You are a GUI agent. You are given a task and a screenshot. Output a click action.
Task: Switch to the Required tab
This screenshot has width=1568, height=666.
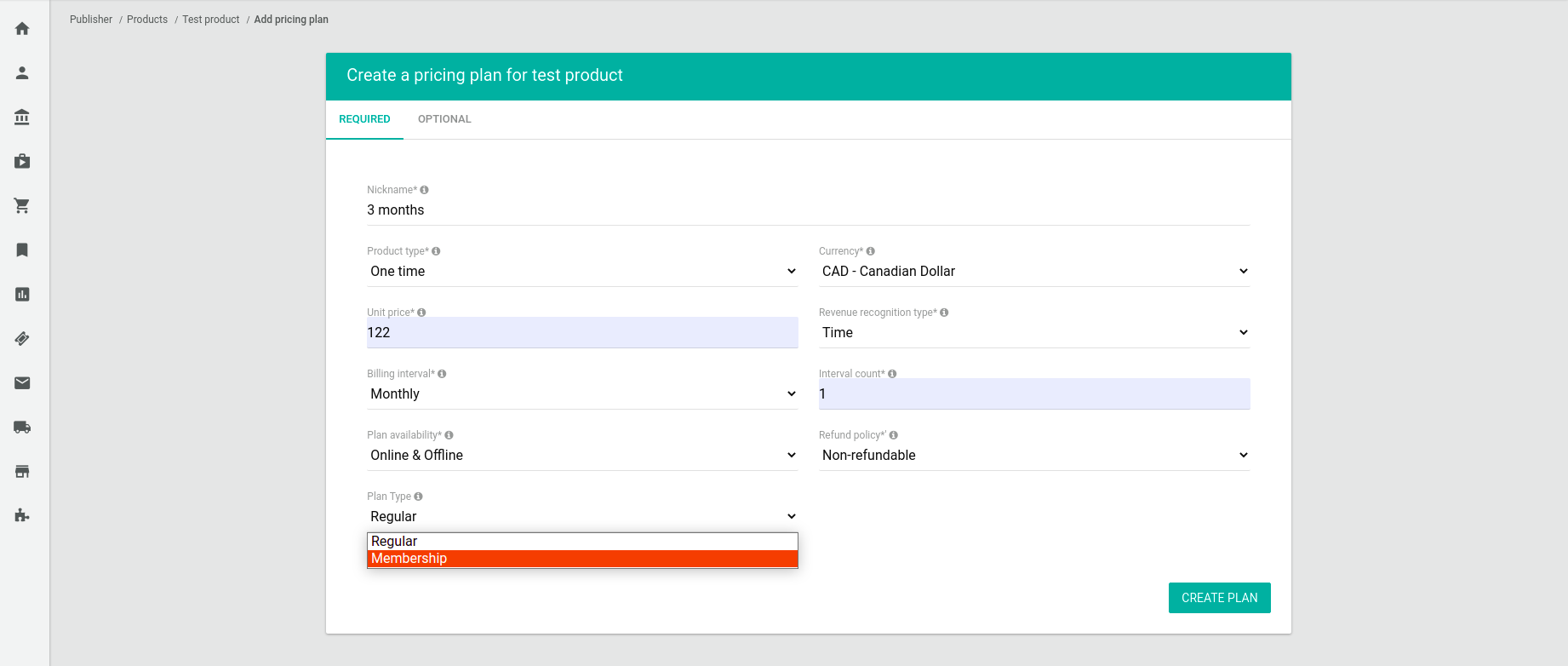pos(364,119)
